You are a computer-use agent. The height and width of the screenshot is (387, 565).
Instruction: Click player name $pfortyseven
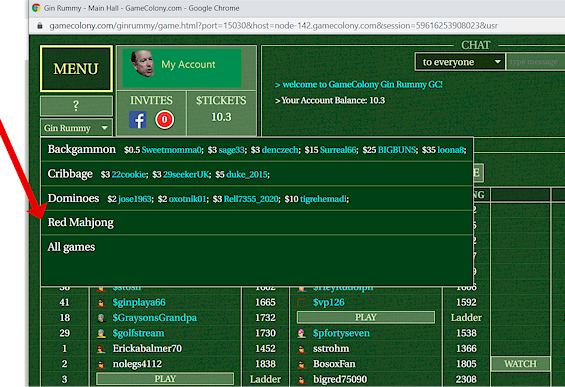[341, 333]
